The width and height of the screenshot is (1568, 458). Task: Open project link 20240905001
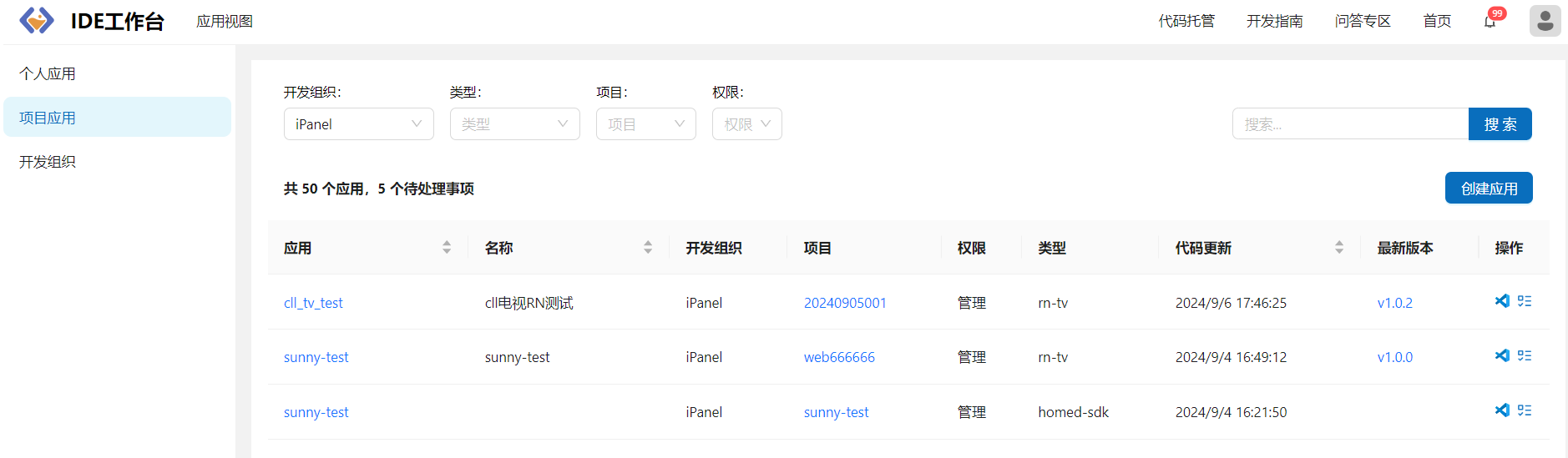[845, 303]
